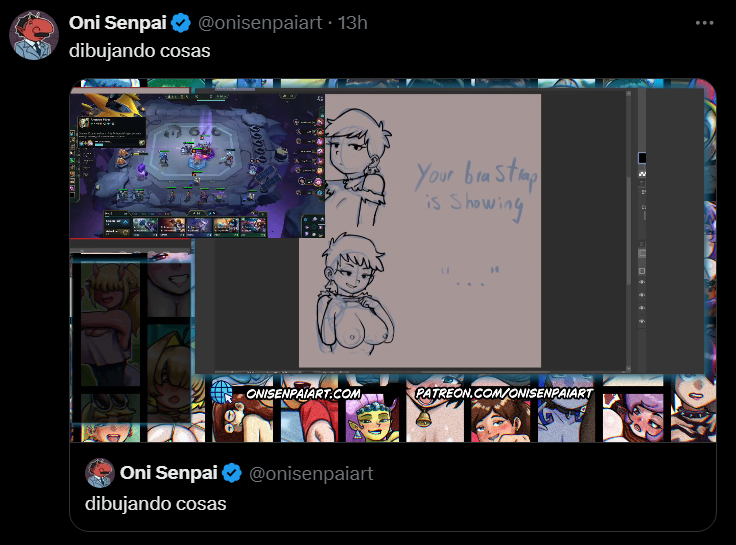The height and width of the screenshot is (545, 736).
Task: Open the top @onisenpaiart handle link
Action: 260,23
